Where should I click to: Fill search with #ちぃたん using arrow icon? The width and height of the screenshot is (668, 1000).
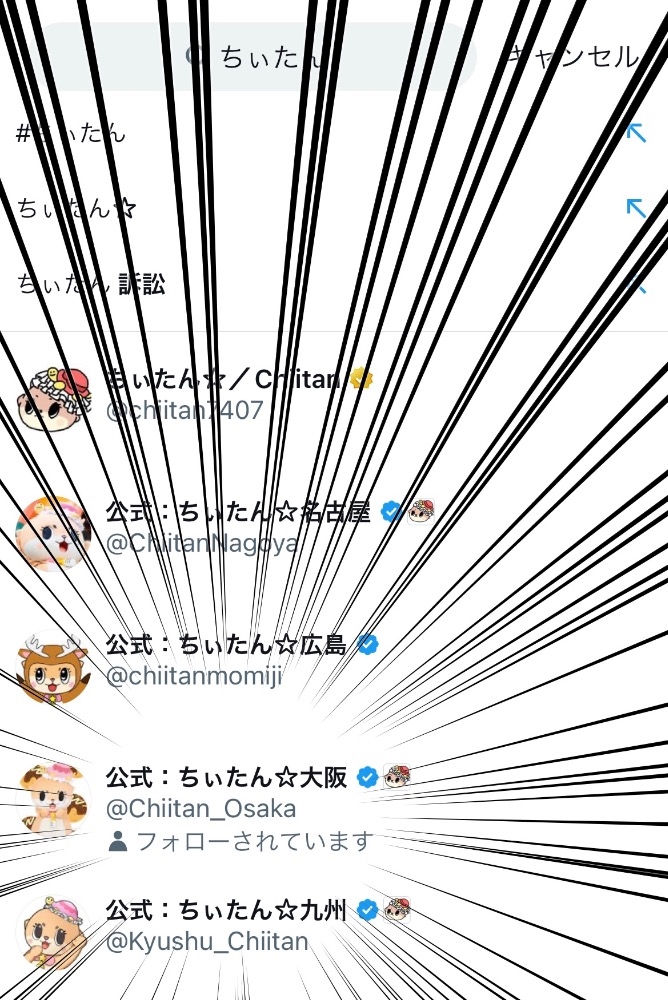coord(636,133)
